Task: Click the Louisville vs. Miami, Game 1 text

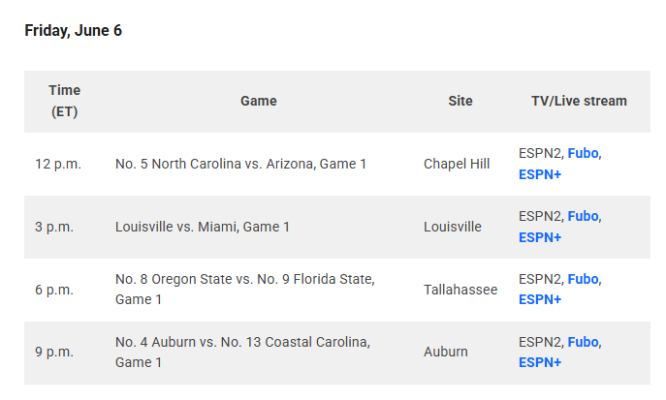Action: click(203, 227)
